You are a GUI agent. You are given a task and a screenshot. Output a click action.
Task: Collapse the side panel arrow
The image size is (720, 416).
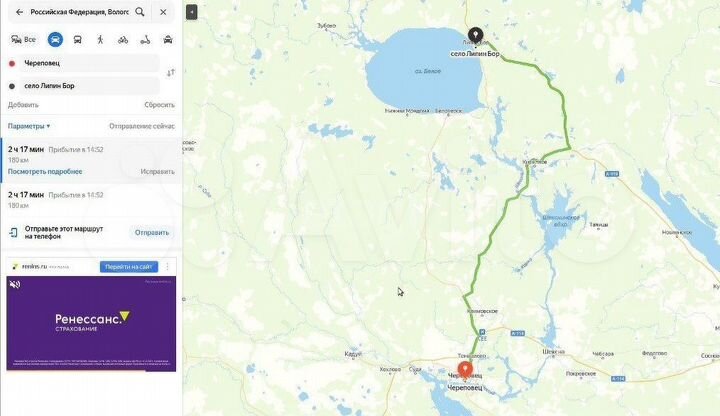click(x=191, y=12)
